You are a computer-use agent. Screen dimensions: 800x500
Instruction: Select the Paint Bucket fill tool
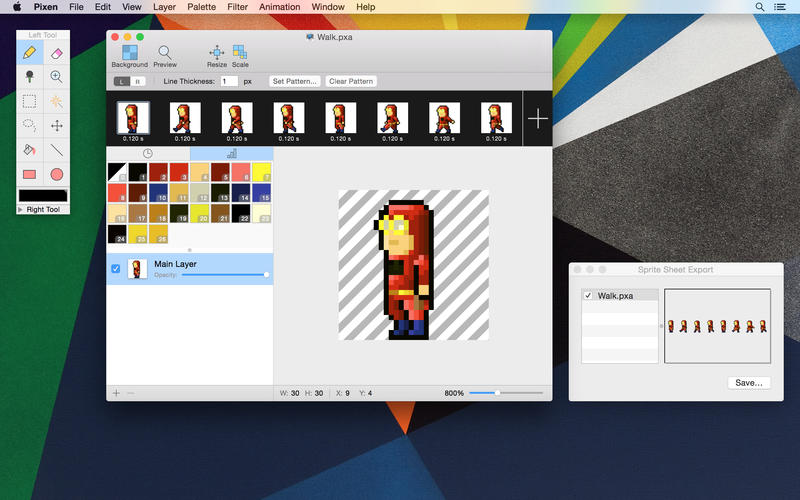point(30,150)
